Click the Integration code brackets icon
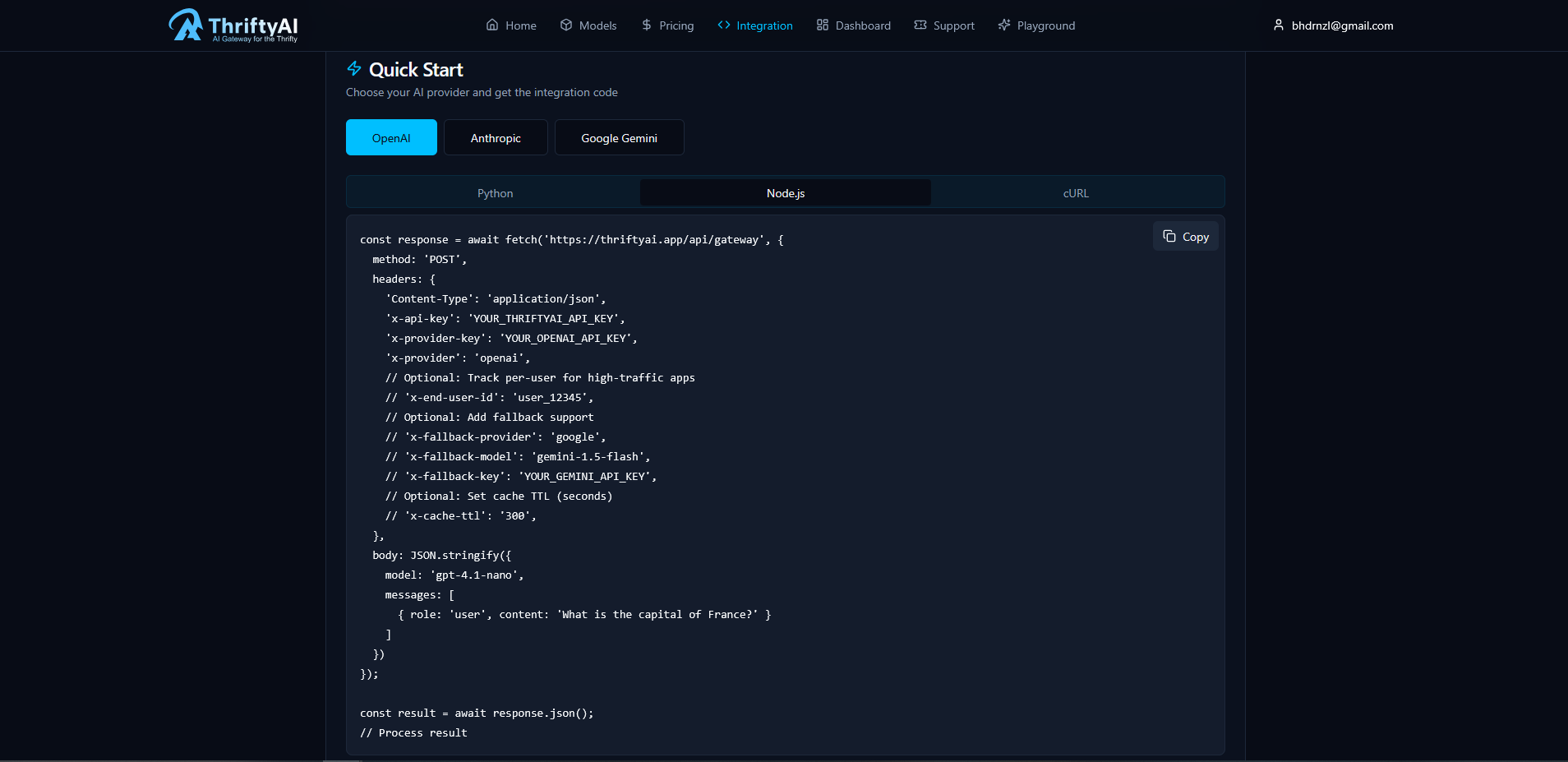The width and height of the screenshot is (1568, 762). point(726,25)
